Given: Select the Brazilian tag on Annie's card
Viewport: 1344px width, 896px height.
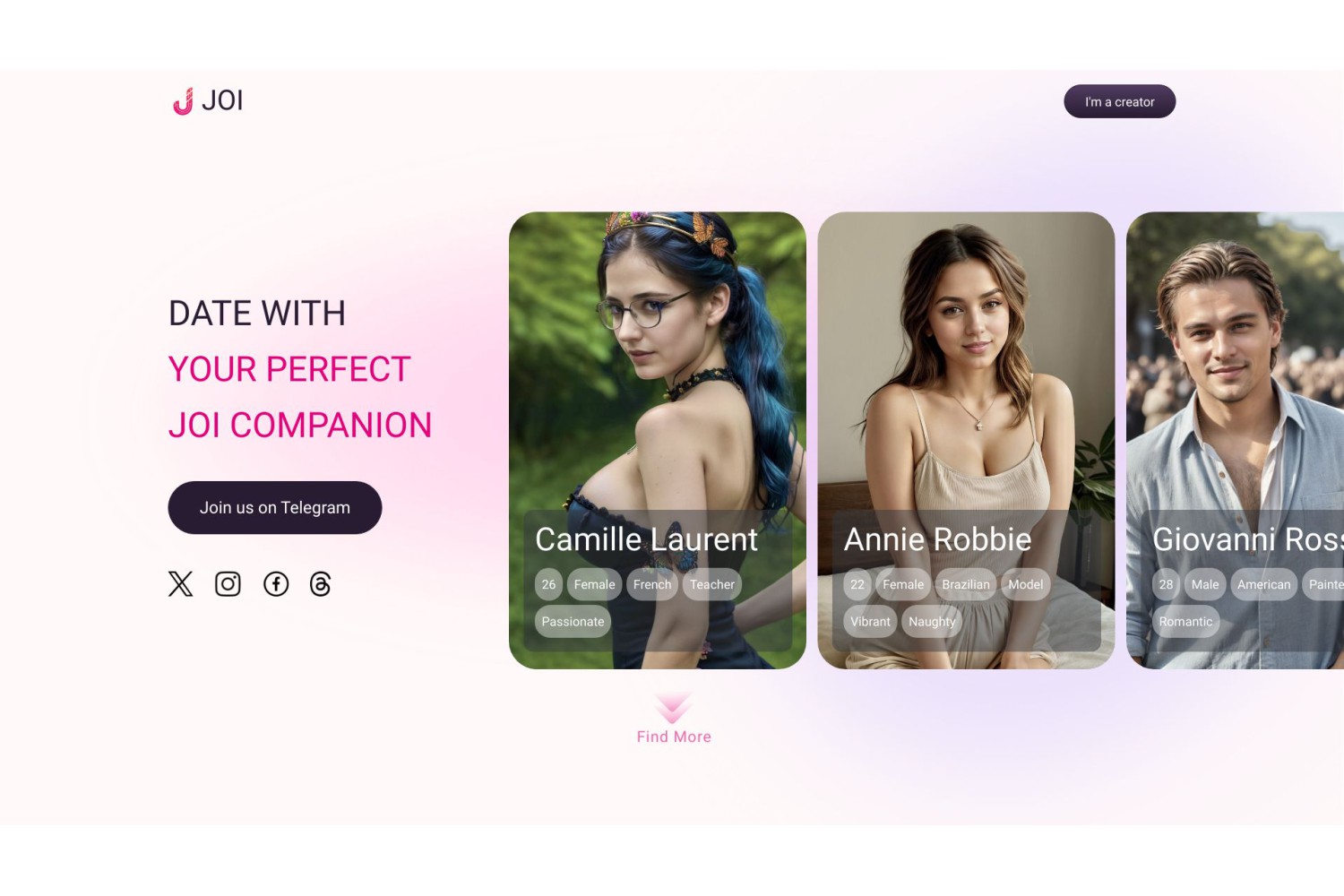Looking at the screenshot, I should (x=966, y=584).
